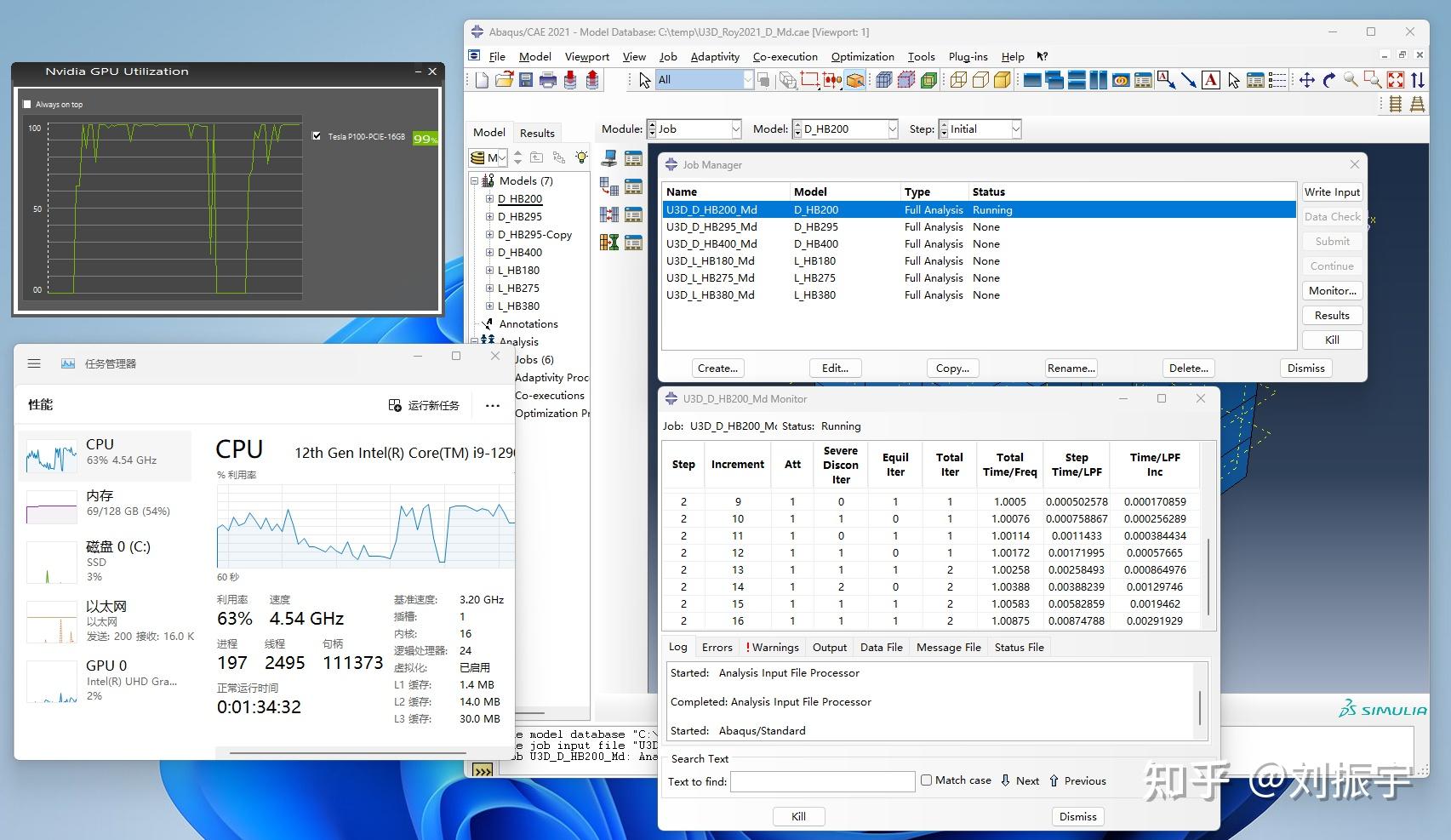The image size is (1451, 840).
Task: Switch to the Warnings tab
Action: pyautogui.click(x=774, y=648)
